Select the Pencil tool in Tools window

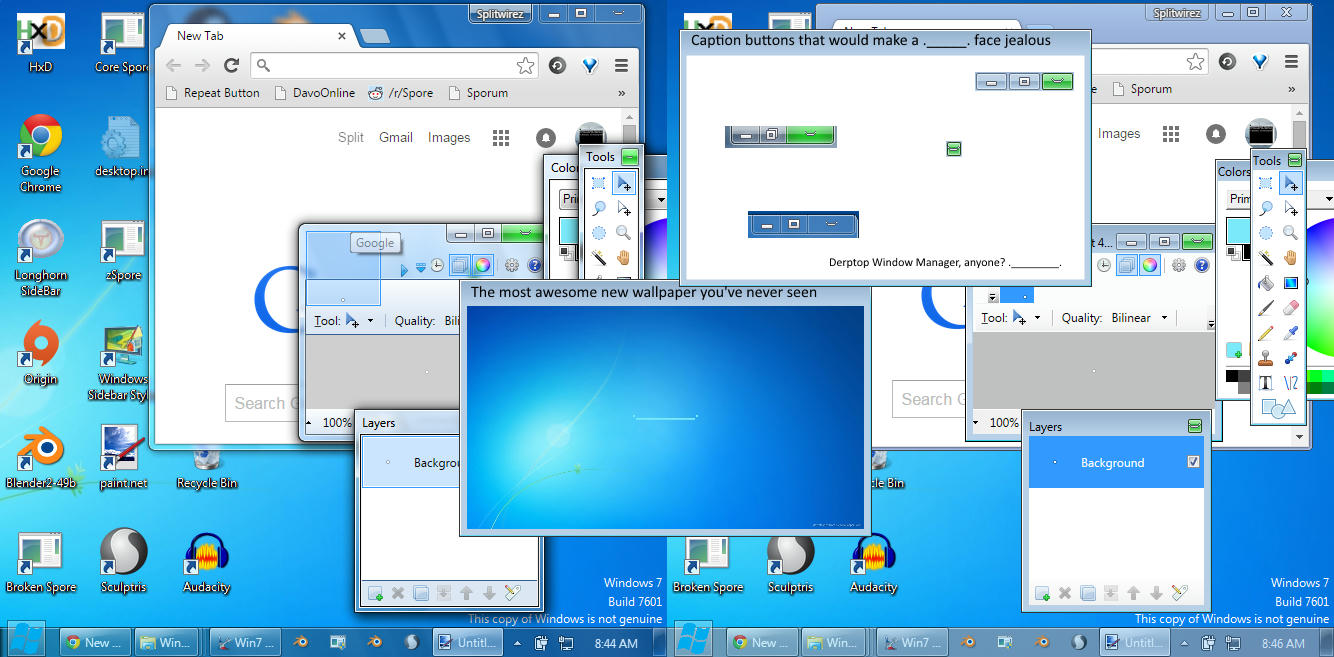[x=1266, y=333]
